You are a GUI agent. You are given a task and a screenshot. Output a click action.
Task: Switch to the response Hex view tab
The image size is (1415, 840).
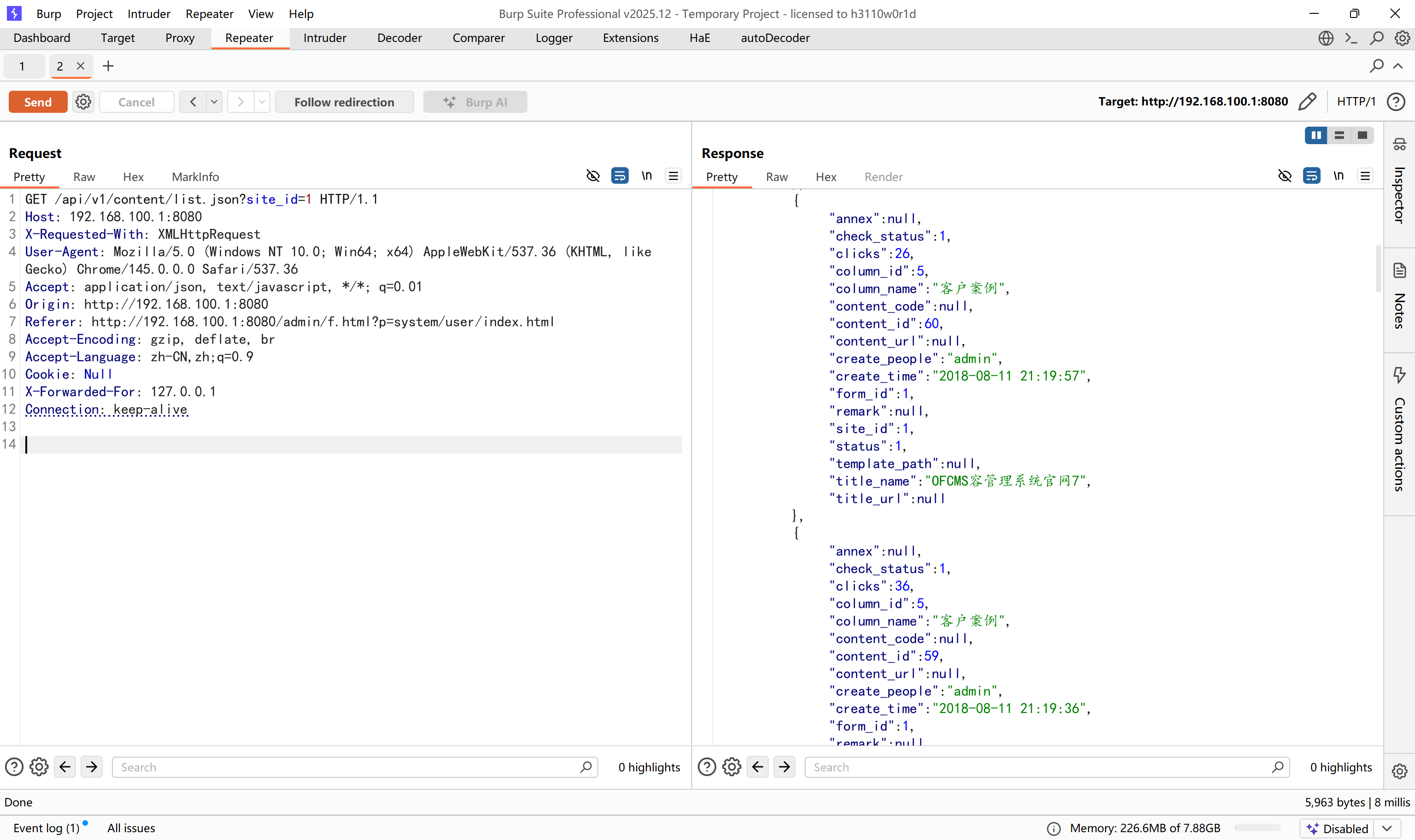[x=826, y=176]
